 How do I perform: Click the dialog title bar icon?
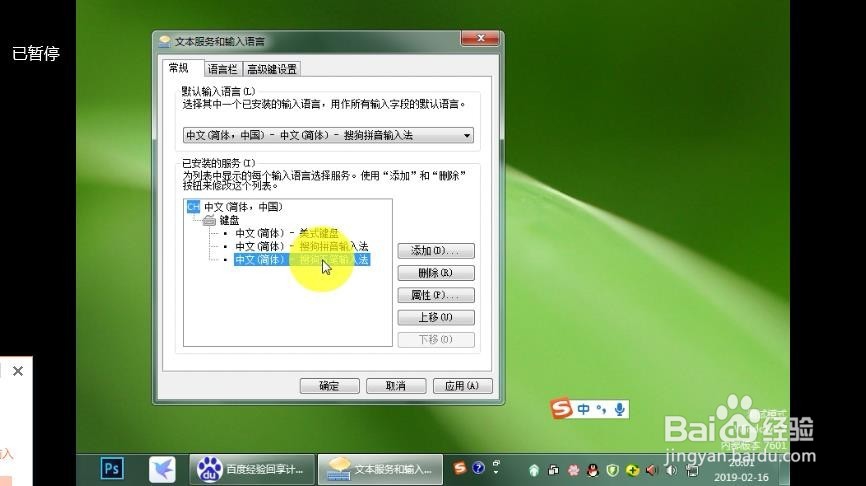click(x=165, y=41)
